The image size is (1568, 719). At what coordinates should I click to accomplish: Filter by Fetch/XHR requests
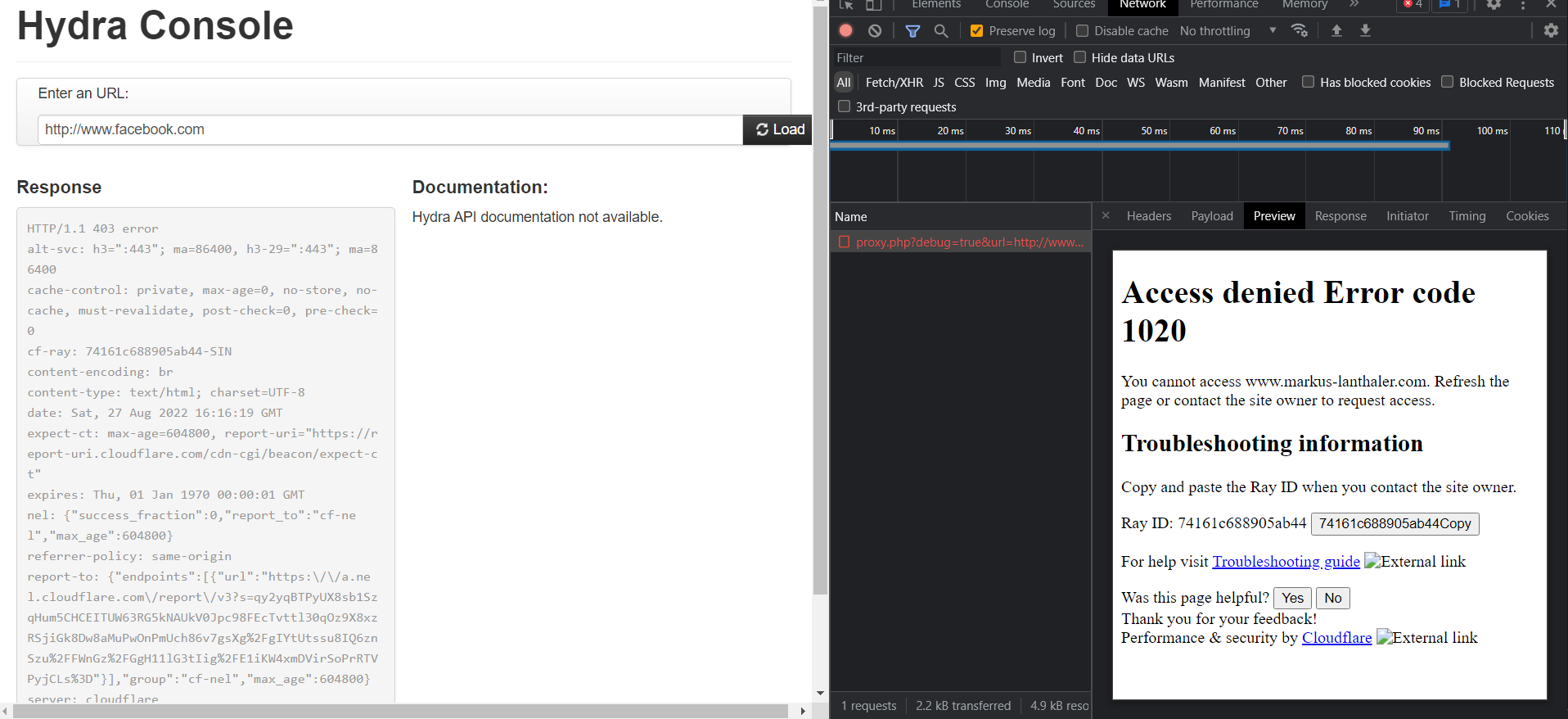coord(894,83)
